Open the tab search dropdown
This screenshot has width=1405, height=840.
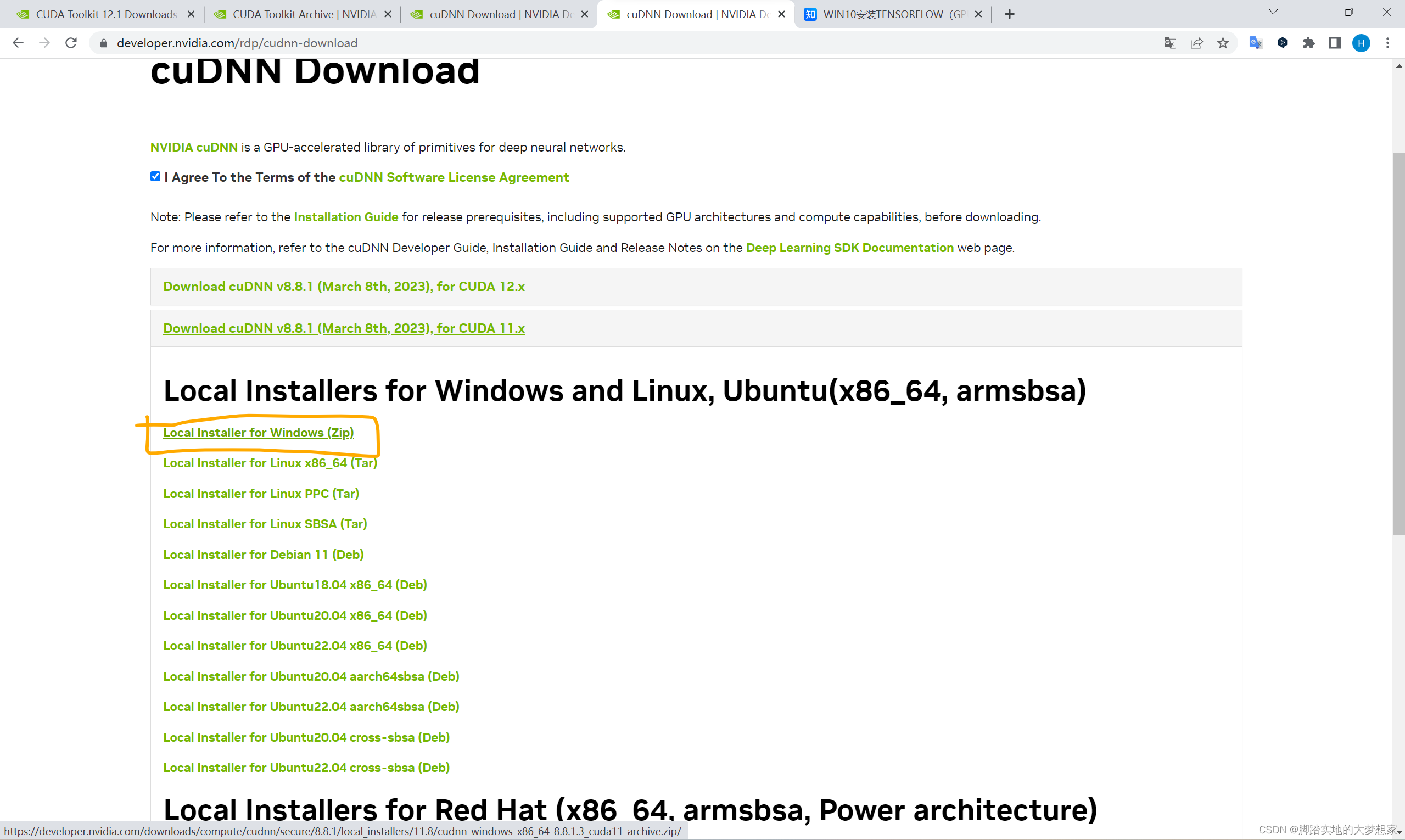tap(1274, 12)
